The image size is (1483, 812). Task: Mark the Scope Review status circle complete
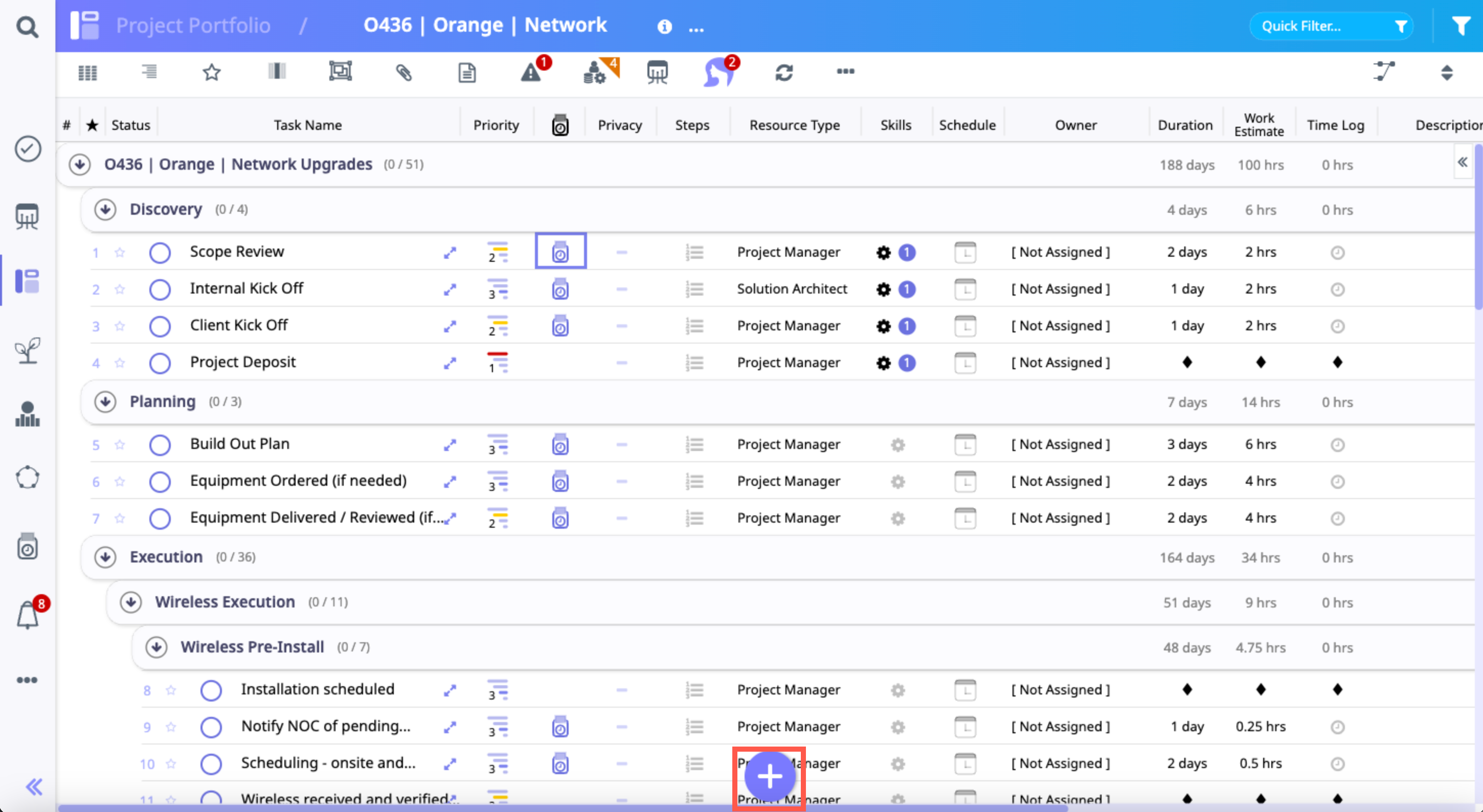point(160,252)
